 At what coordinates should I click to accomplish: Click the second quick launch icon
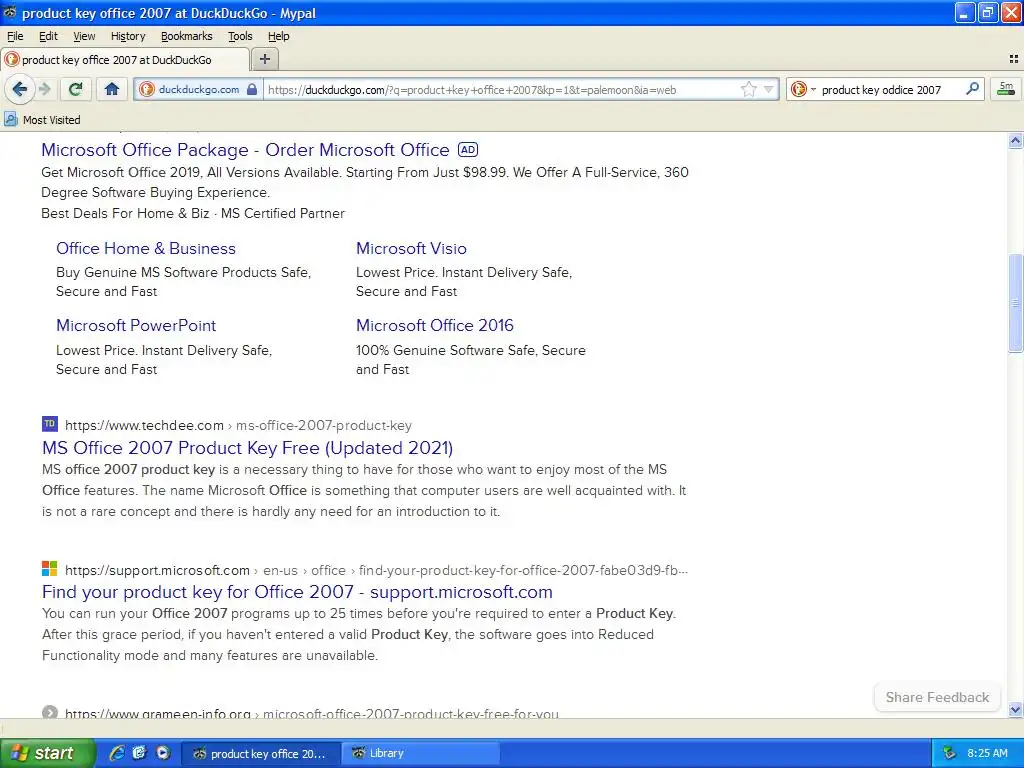(x=140, y=753)
